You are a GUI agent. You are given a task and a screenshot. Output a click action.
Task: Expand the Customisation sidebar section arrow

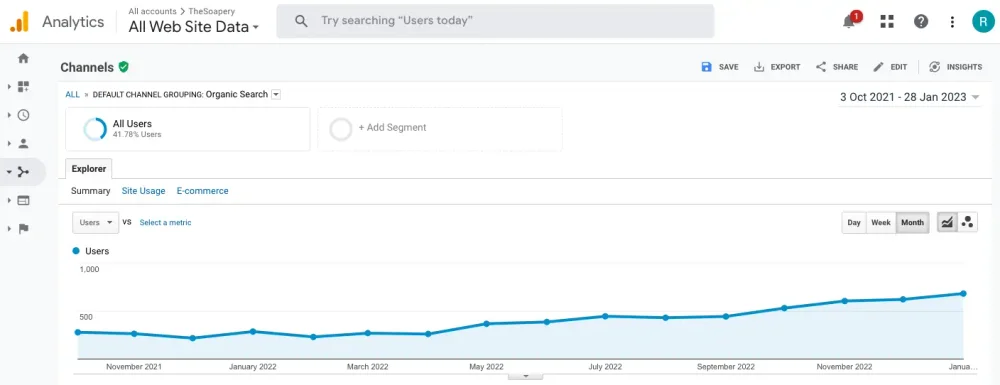tap(9, 86)
